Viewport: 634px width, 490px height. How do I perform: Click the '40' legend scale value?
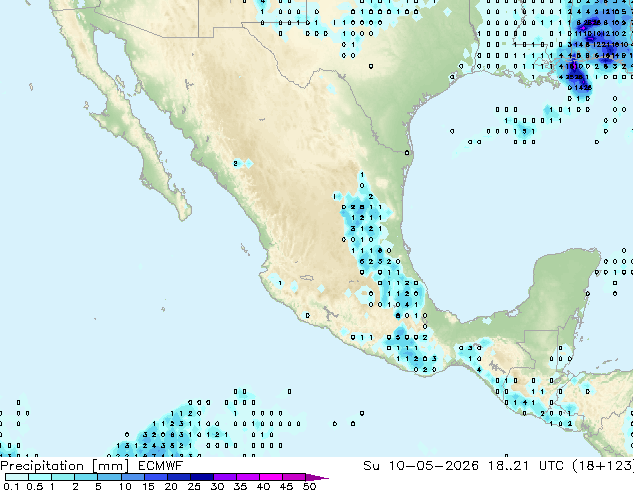tap(263, 486)
